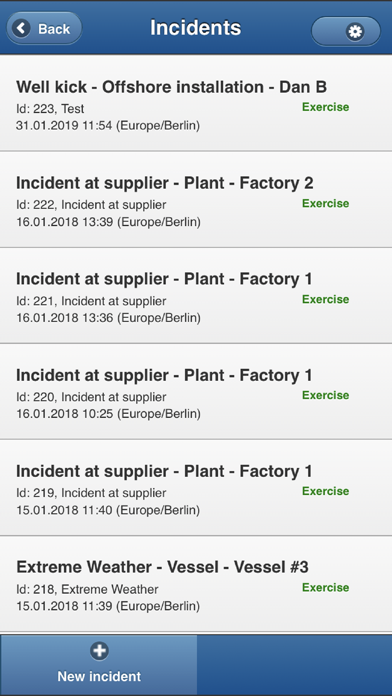The width and height of the screenshot is (392, 696).
Task: Click Exercise label on incident 223
Action: [x=325, y=107]
